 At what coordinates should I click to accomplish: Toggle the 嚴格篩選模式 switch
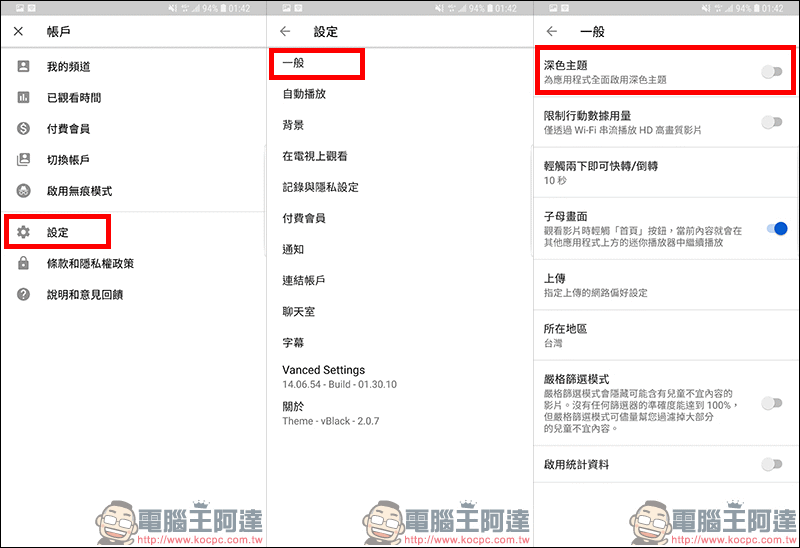pyautogui.click(x=771, y=403)
